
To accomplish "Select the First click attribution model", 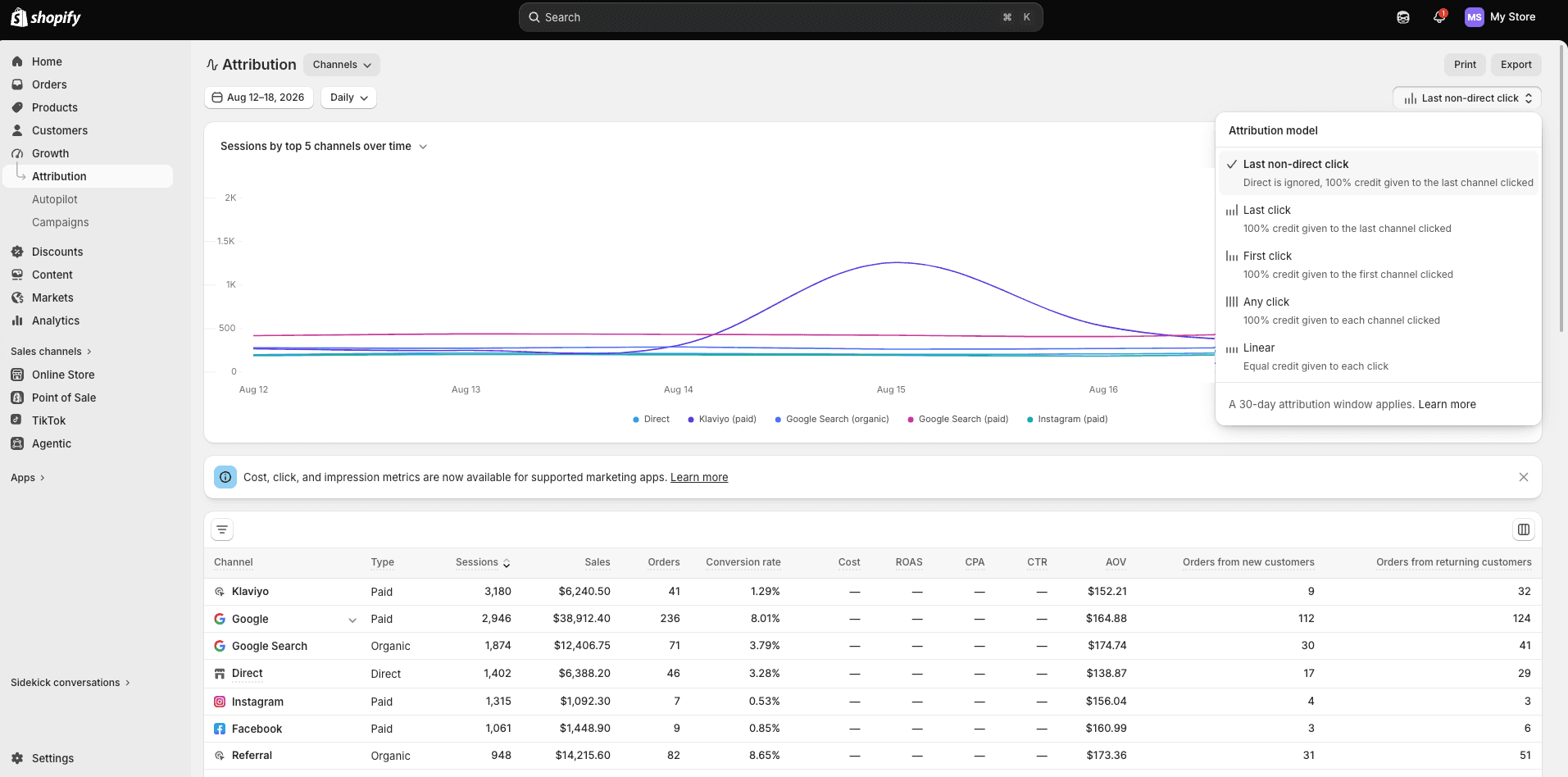I will [1379, 265].
